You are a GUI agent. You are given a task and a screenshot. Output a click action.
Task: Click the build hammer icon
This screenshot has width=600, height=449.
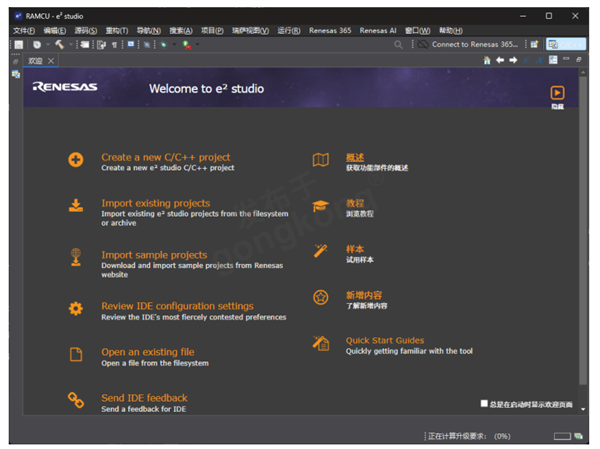coord(59,44)
